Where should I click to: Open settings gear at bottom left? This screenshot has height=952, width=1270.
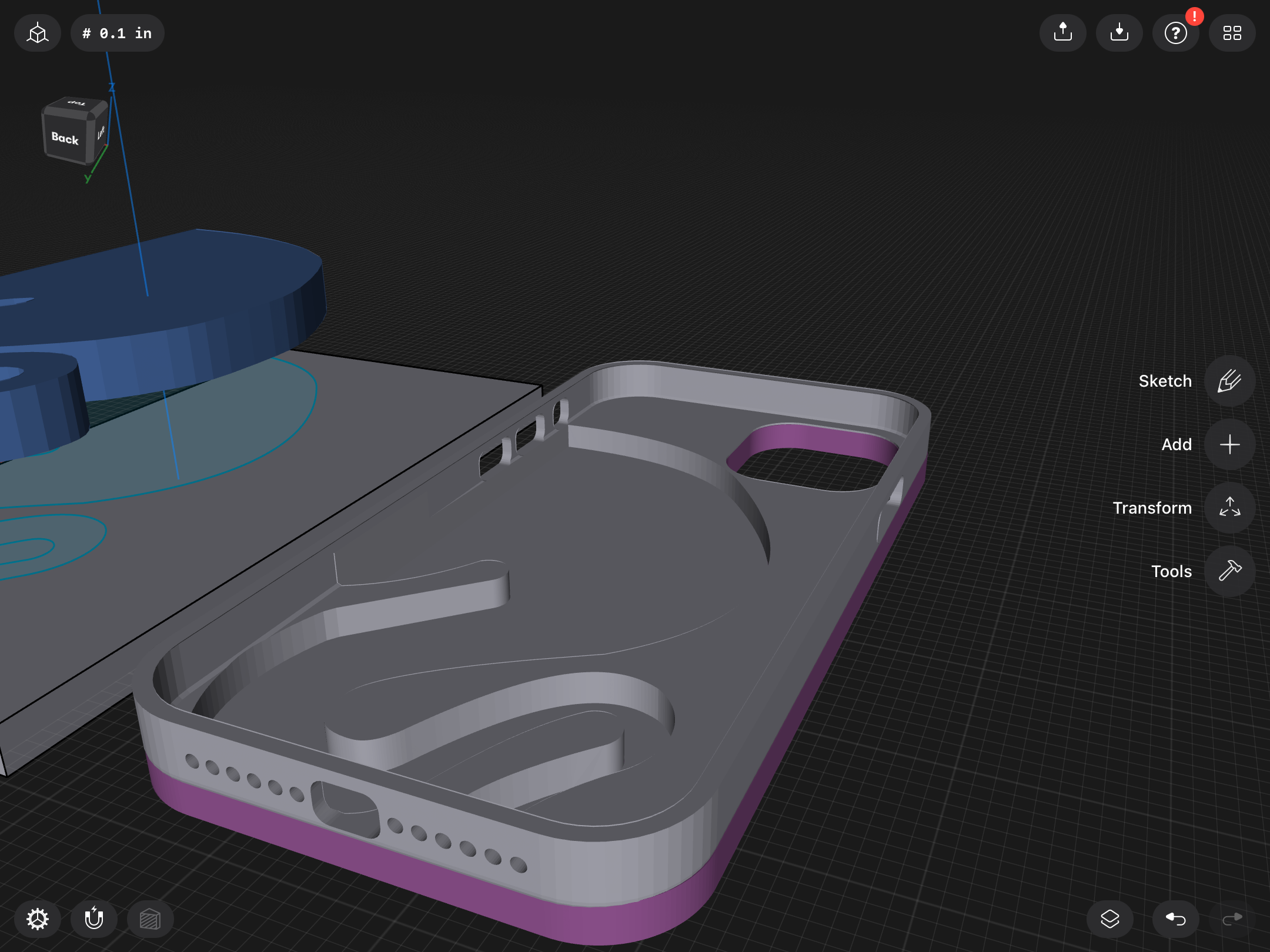[38, 919]
